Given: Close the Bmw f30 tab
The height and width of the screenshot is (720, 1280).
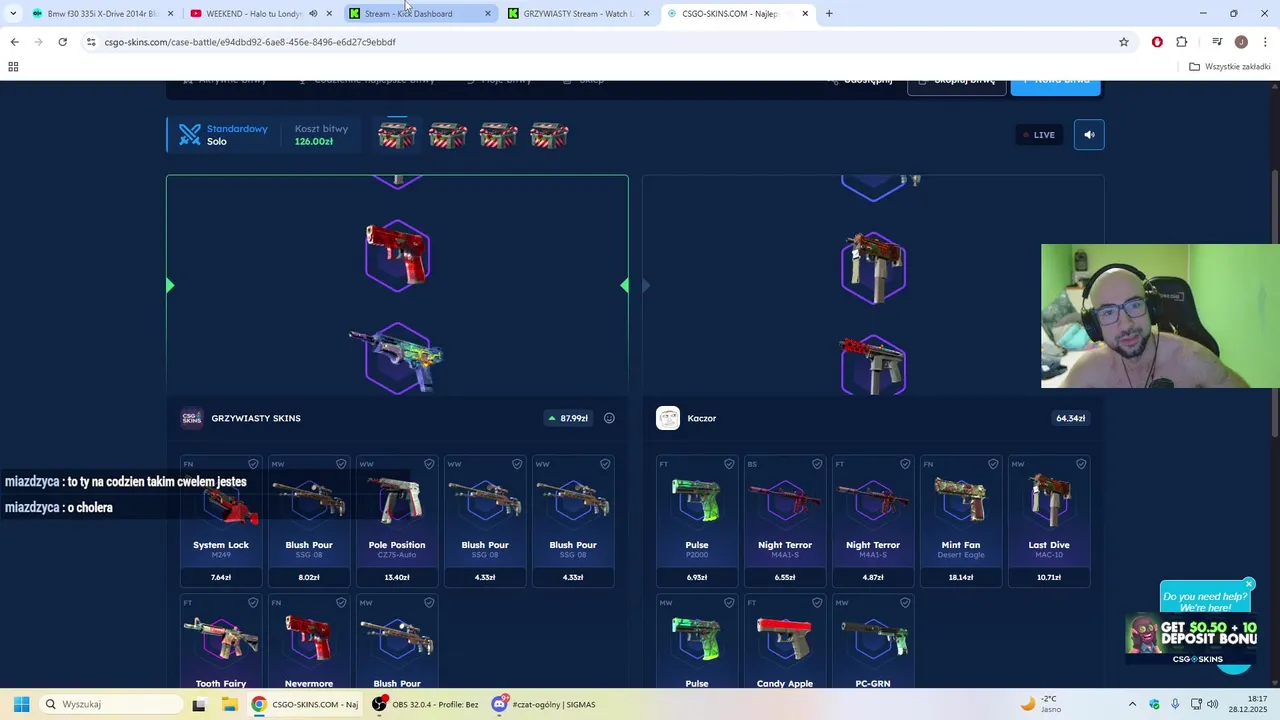Looking at the screenshot, I should [x=170, y=14].
